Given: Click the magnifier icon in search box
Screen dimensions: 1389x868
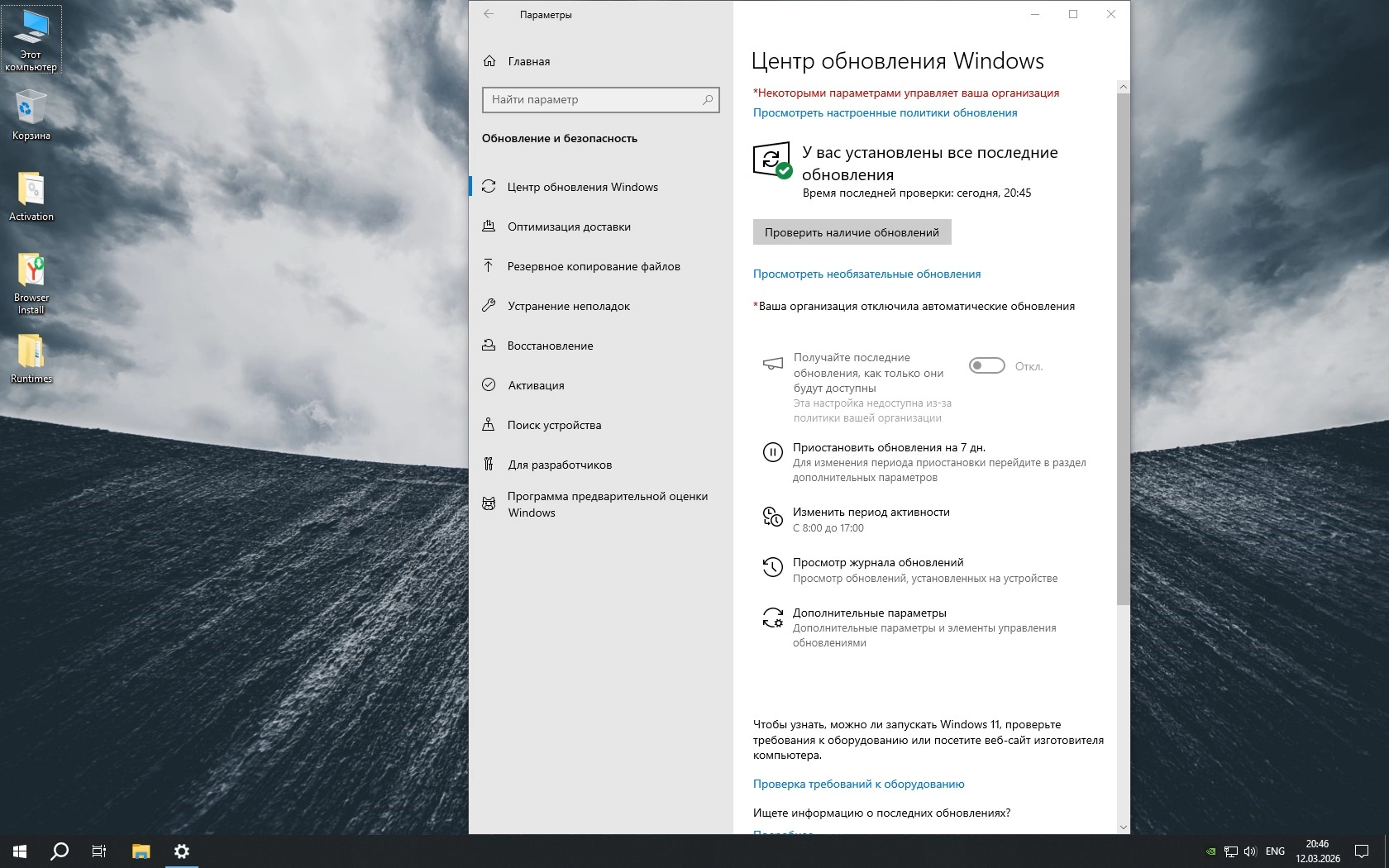Looking at the screenshot, I should point(708,100).
